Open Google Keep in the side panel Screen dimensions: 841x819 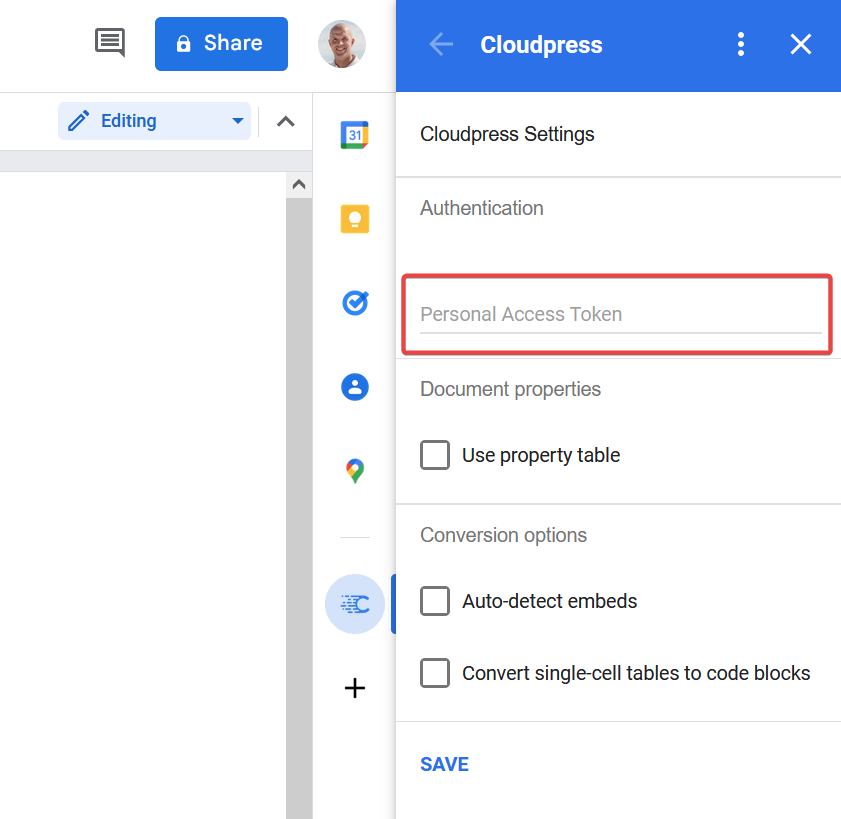point(355,219)
